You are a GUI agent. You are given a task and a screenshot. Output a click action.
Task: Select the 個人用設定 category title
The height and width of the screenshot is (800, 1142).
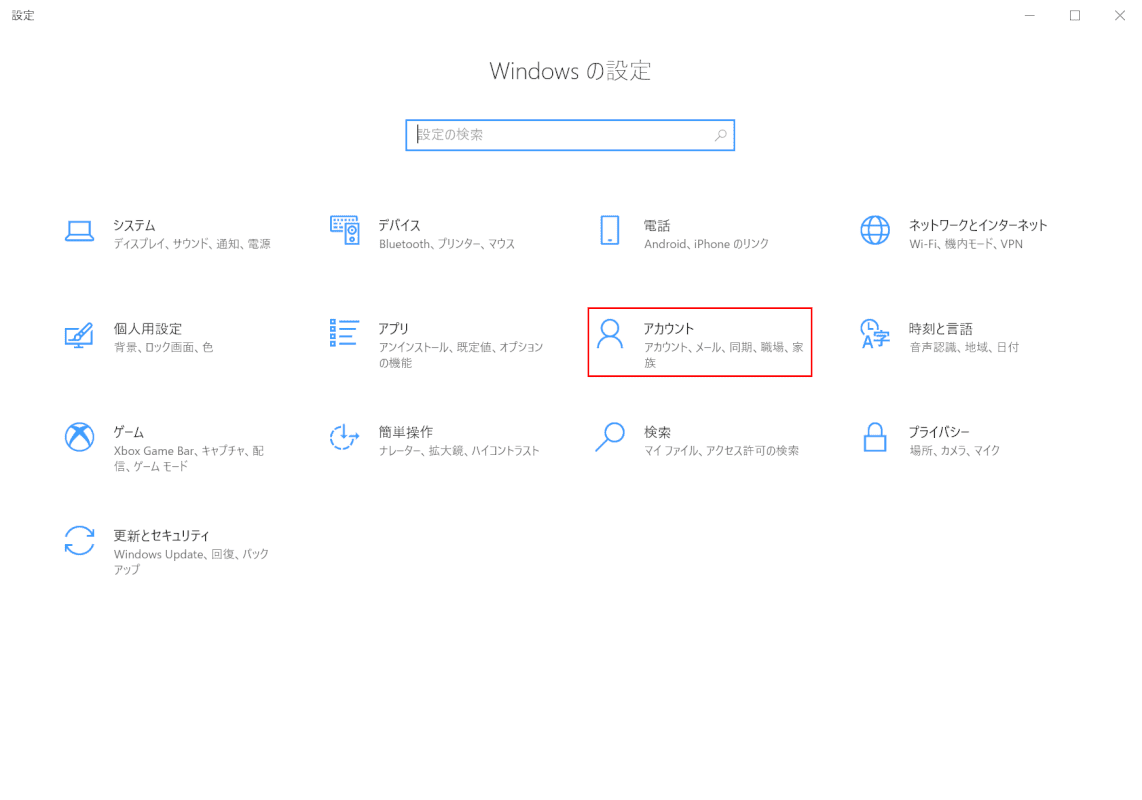[x=148, y=329]
